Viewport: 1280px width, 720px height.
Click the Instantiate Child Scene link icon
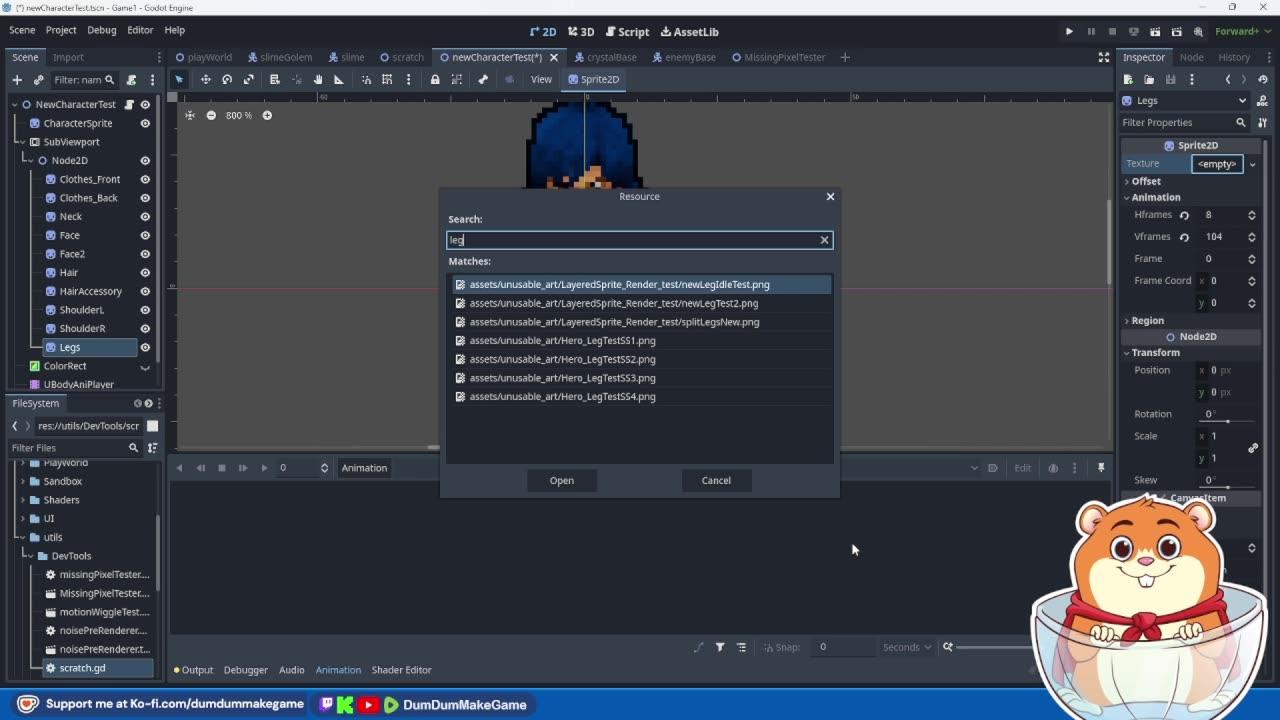(x=38, y=80)
